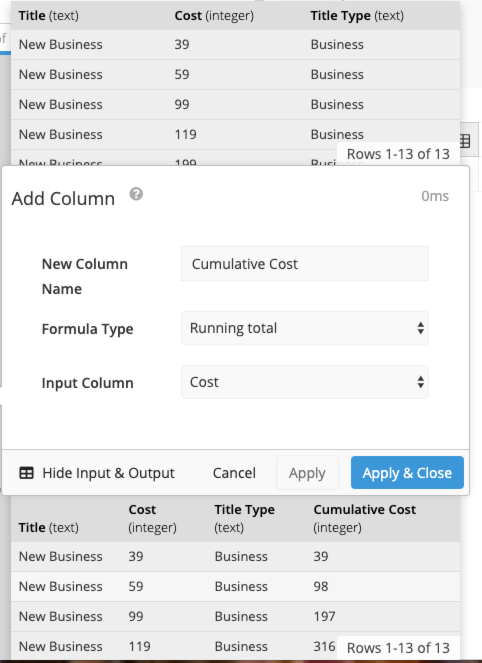Click the Cumulative Cost output column header
482x663 pixels.
pyautogui.click(x=364, y=518)
